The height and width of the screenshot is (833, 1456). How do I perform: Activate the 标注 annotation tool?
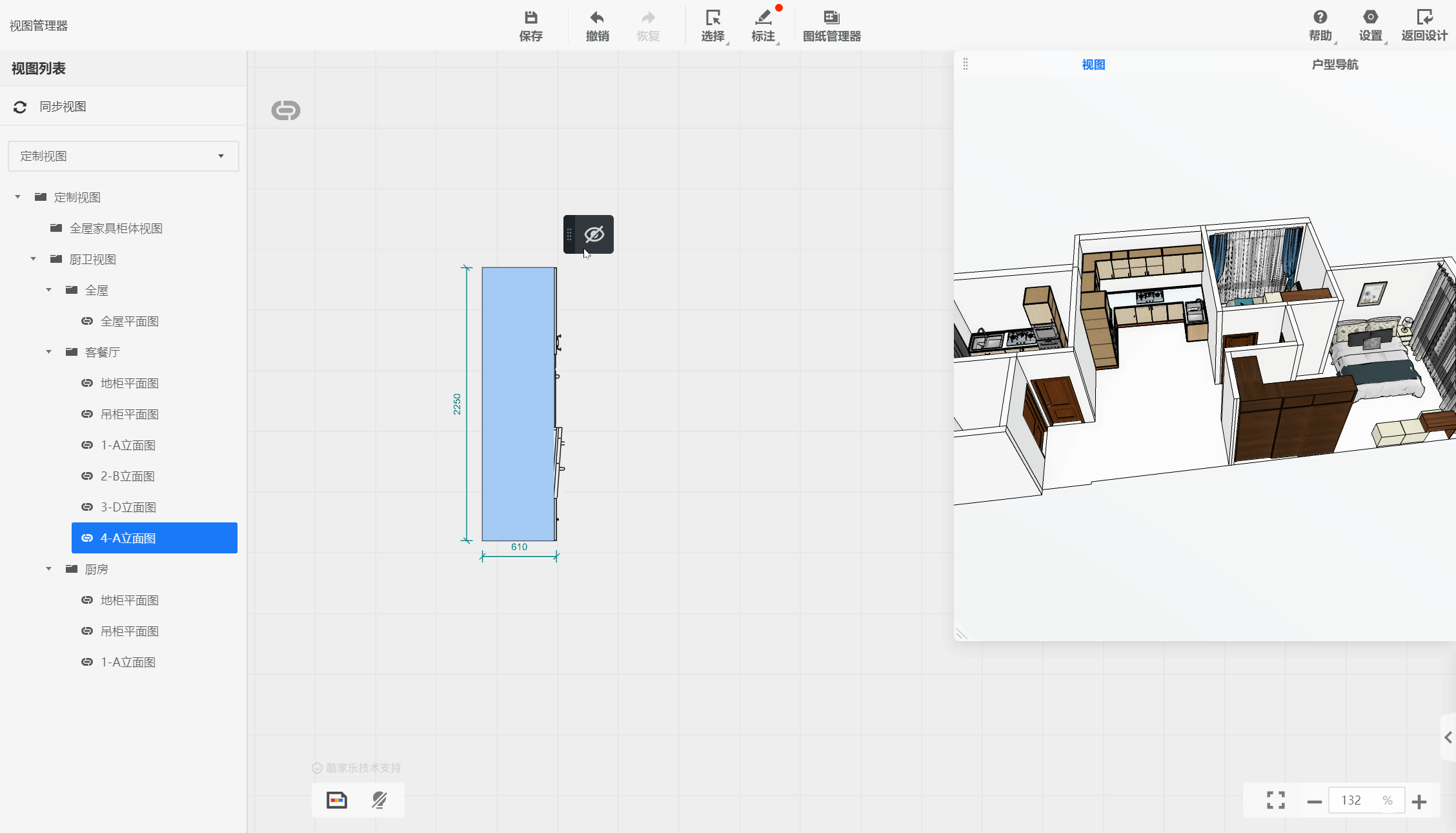click(763, 25)
